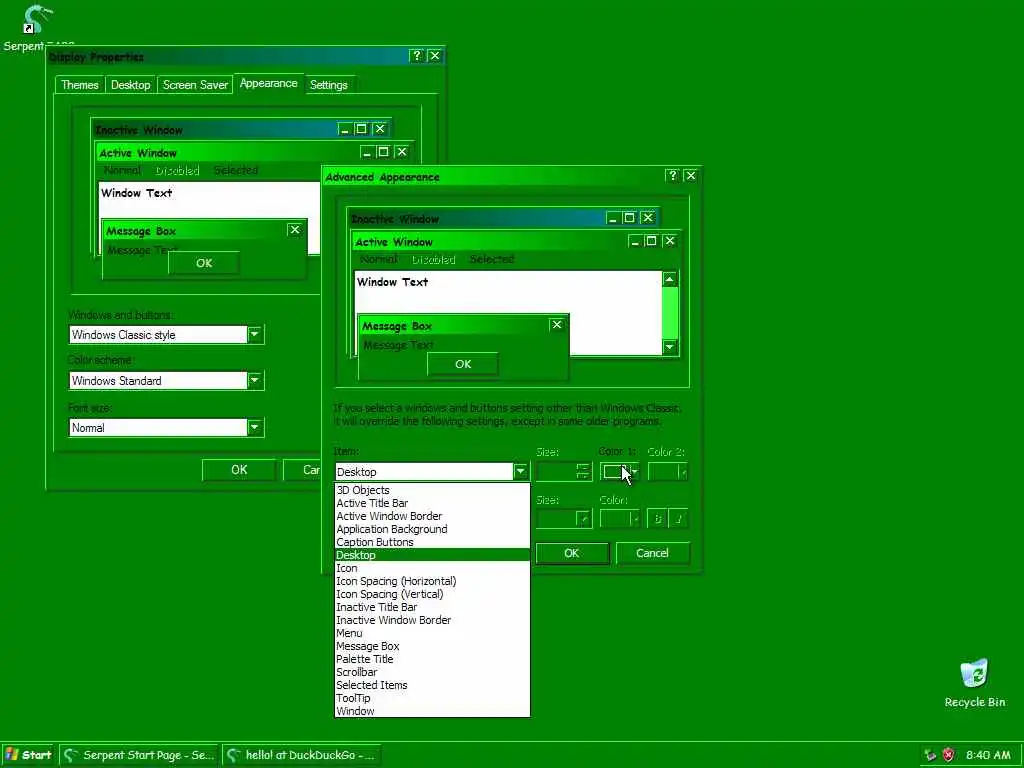Click the taskbar clock showing 8:40 AM
The width and height of the screenshot is (1024, 768).
[x=988, y=755]
